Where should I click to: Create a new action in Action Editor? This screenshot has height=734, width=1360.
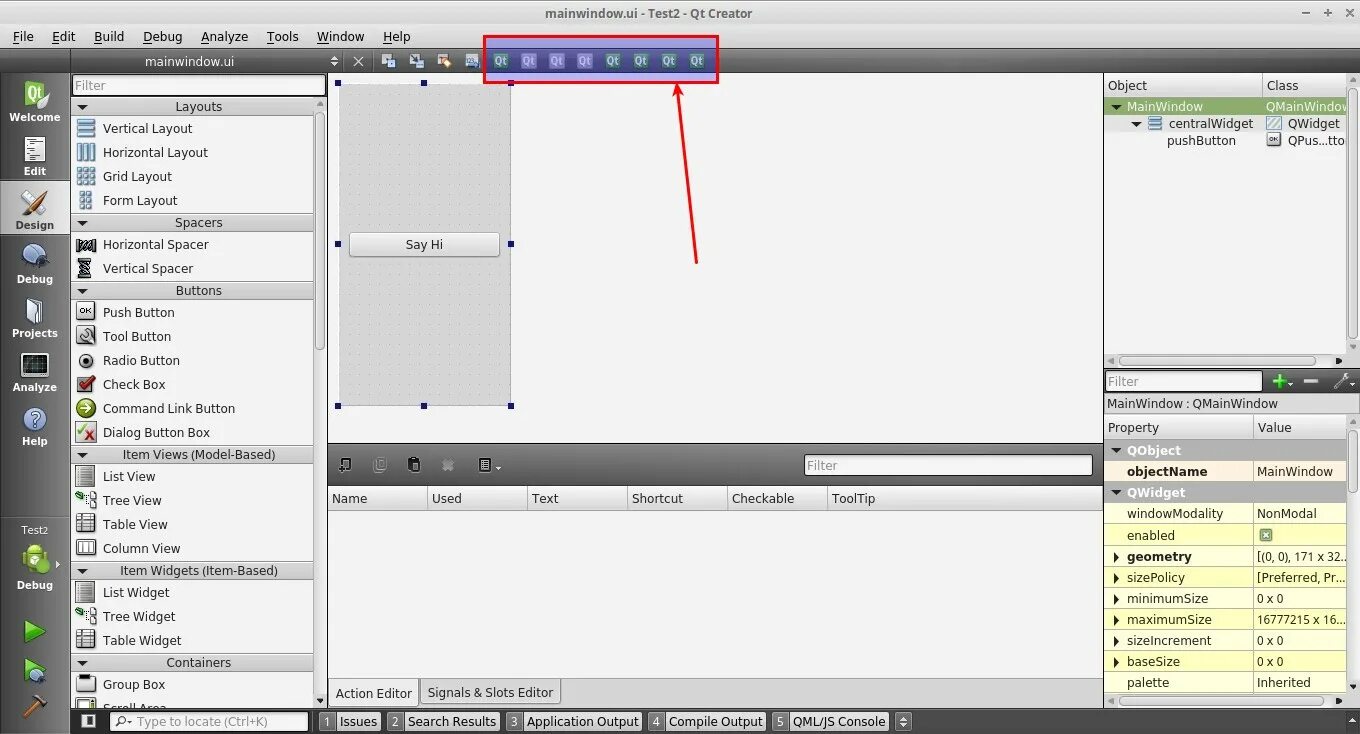tap(345, 465)
